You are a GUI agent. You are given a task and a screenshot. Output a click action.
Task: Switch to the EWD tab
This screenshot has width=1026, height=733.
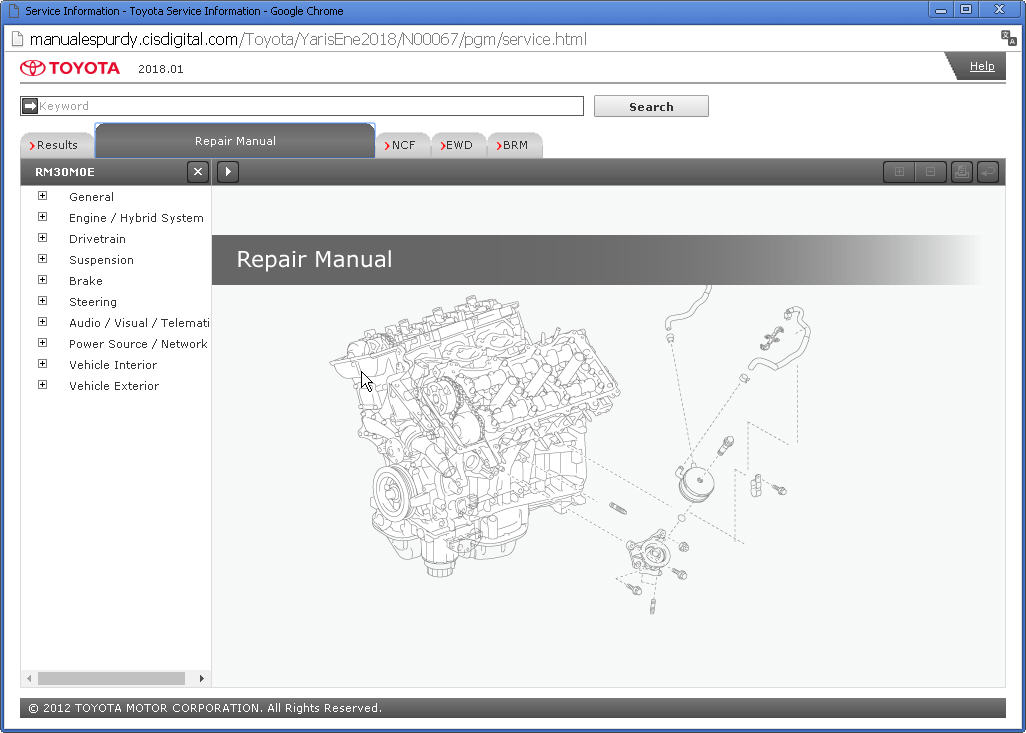click(x=459, y=145)
